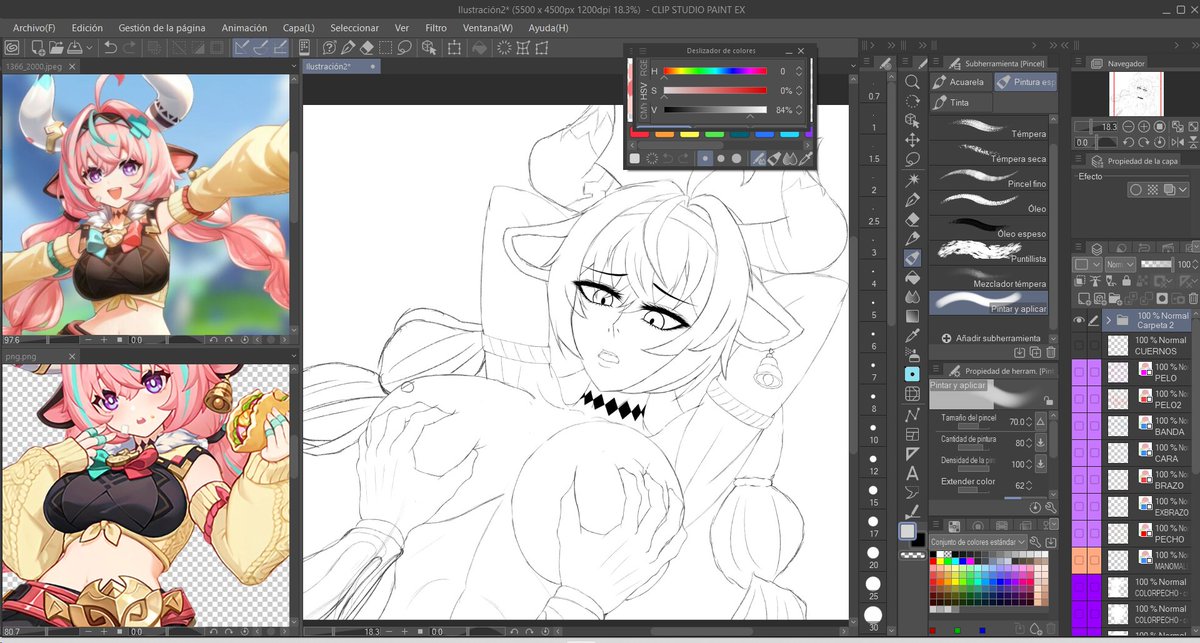Toggle visibility box of CUERNOS layer
The image size is (1200, 643).
pyautogui.click(x=1079, y=345)
